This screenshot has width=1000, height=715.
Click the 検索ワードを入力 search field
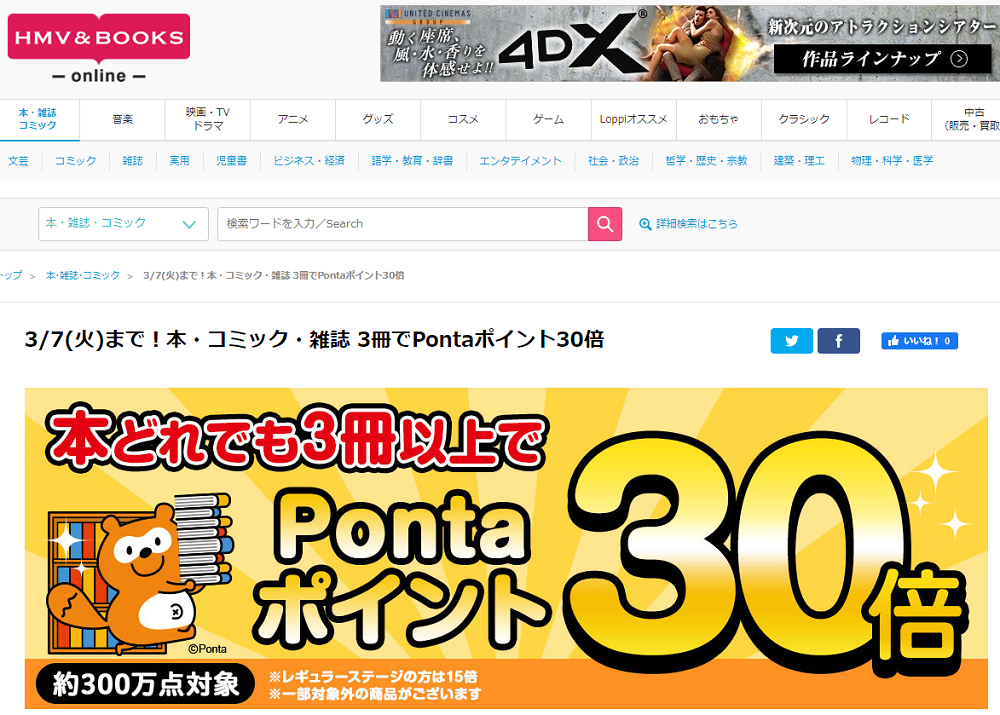pyautogui.click(x=402, y=224)
